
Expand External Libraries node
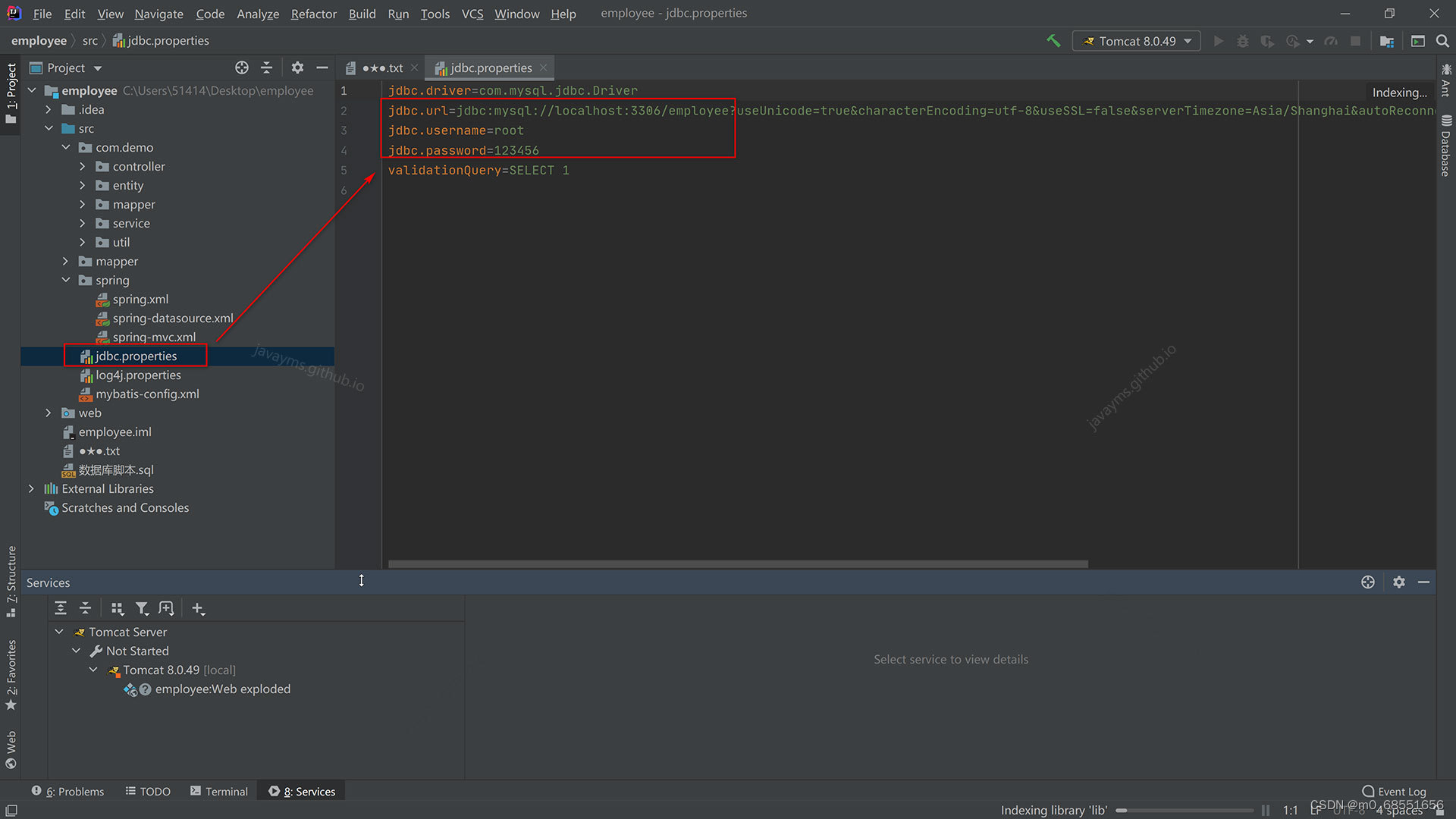31,488
